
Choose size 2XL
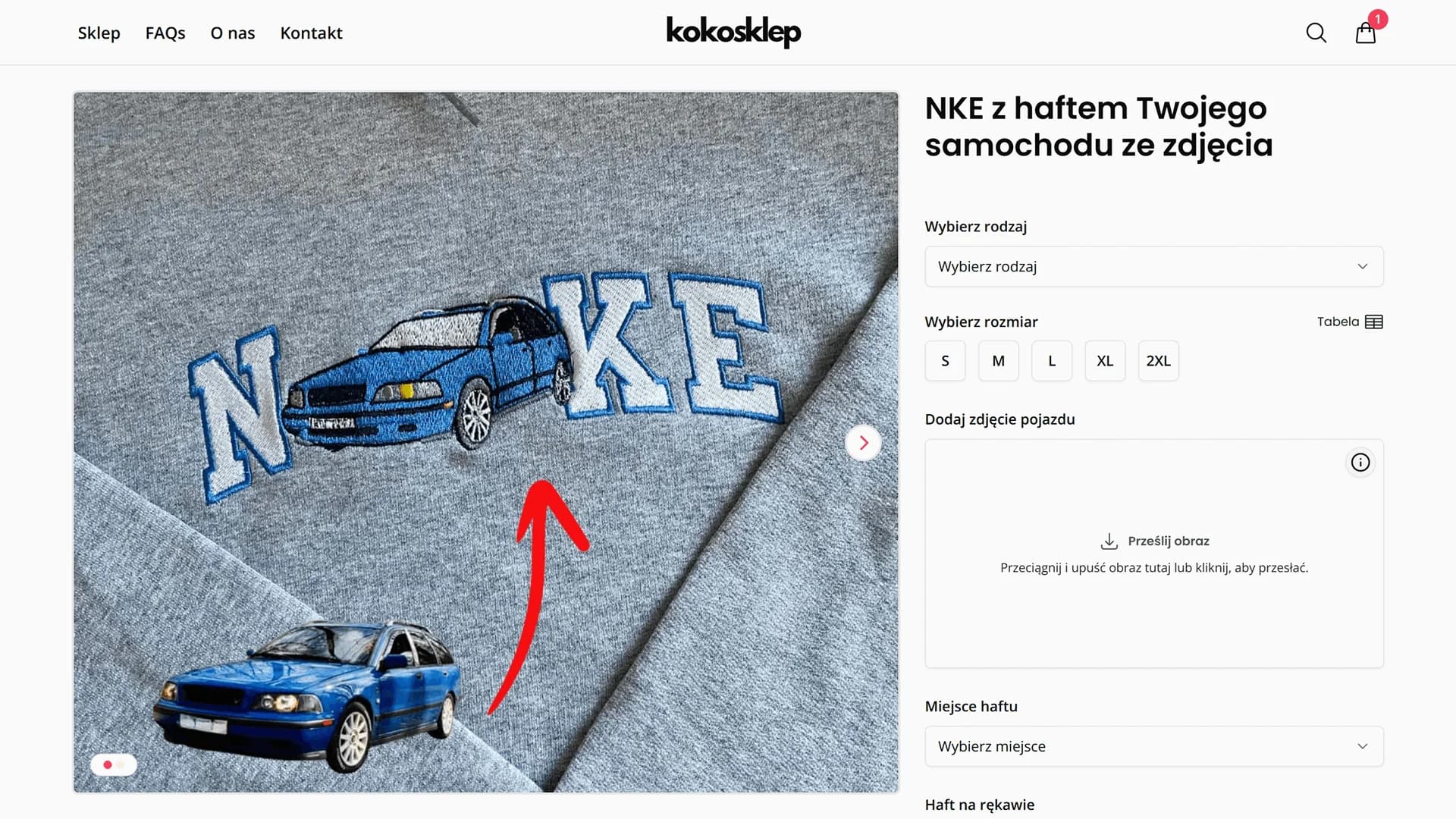pos(1158,361)
